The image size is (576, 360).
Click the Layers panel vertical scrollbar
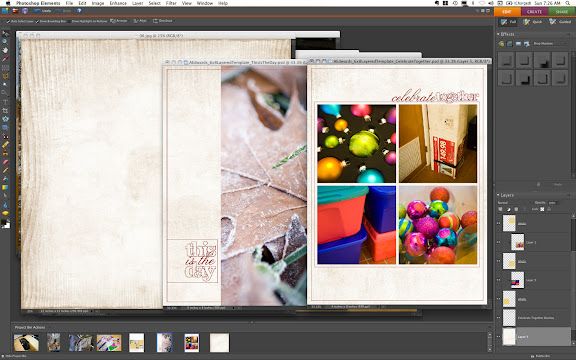click(x=573, y=279)
